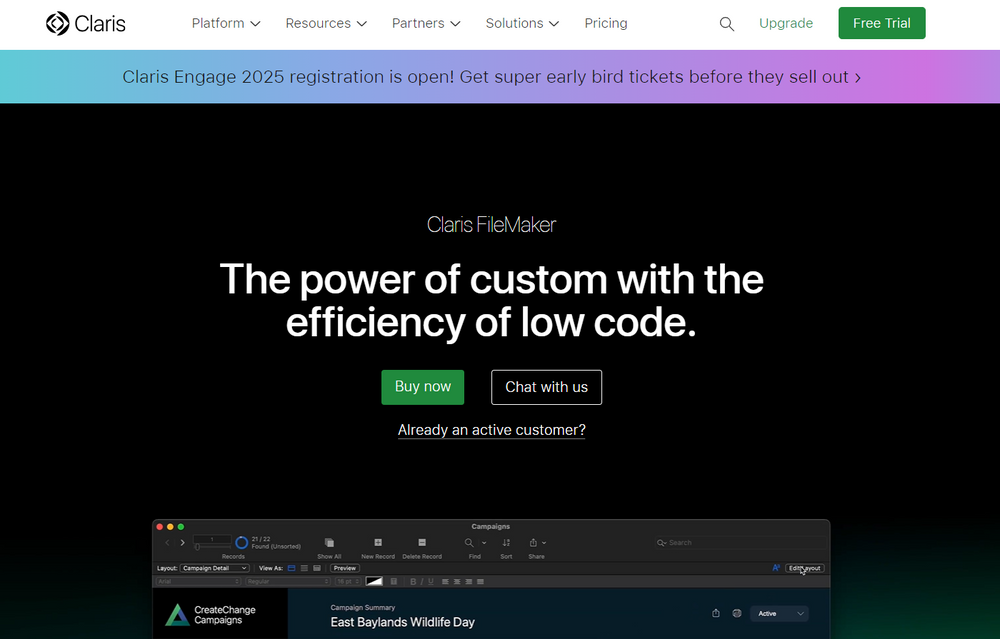Open the Campaign Detail layout dropdown
This screenshot has width=1000, height=639.
pyautogui.click(x=214, y=568)
